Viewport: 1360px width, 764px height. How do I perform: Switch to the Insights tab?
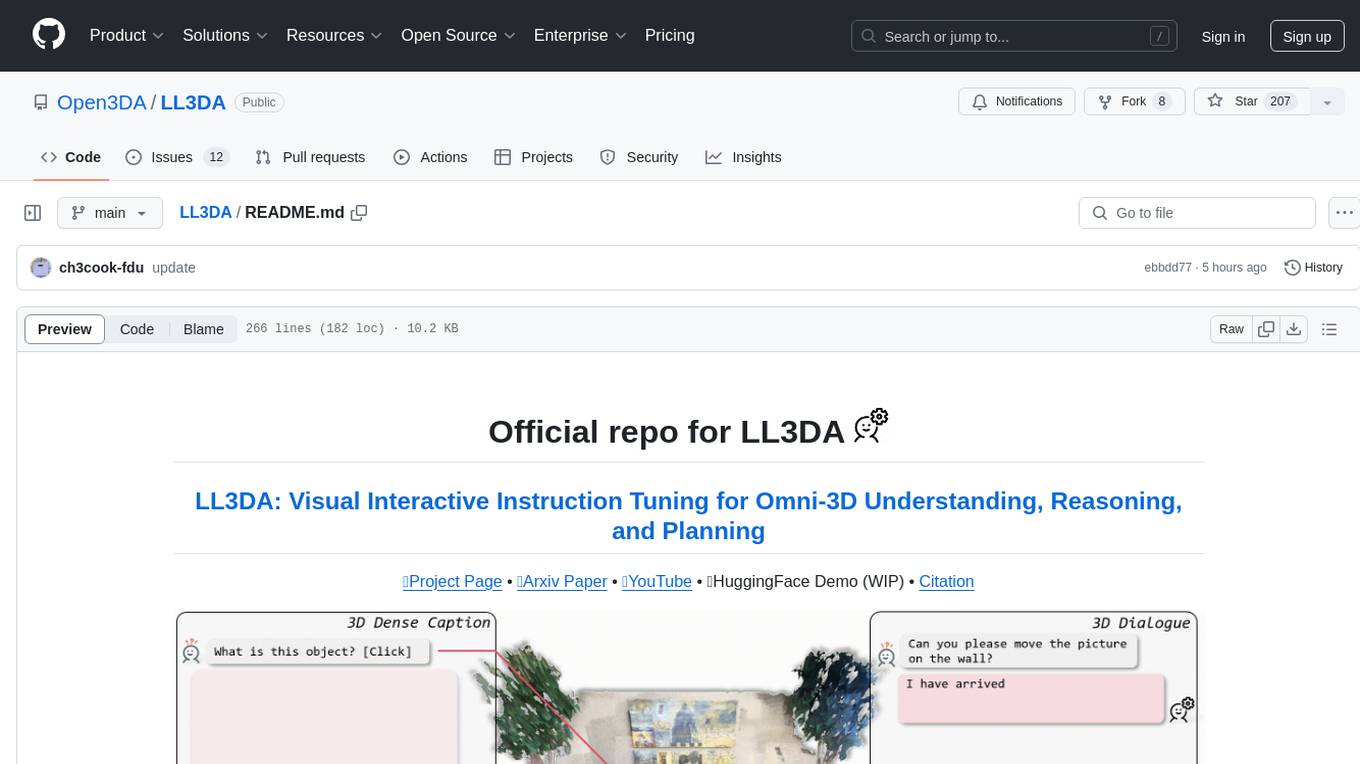click(x=743, y=157)
